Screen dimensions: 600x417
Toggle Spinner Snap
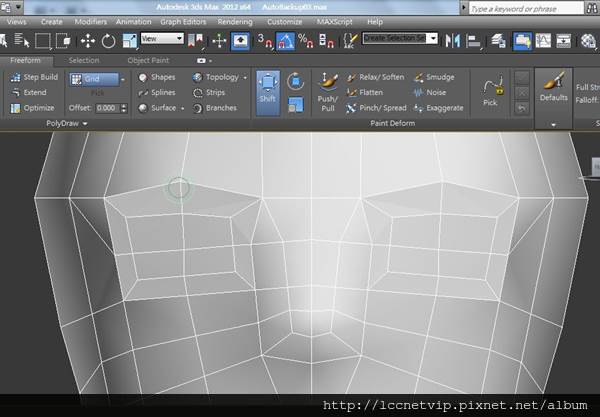coord(327,41)
